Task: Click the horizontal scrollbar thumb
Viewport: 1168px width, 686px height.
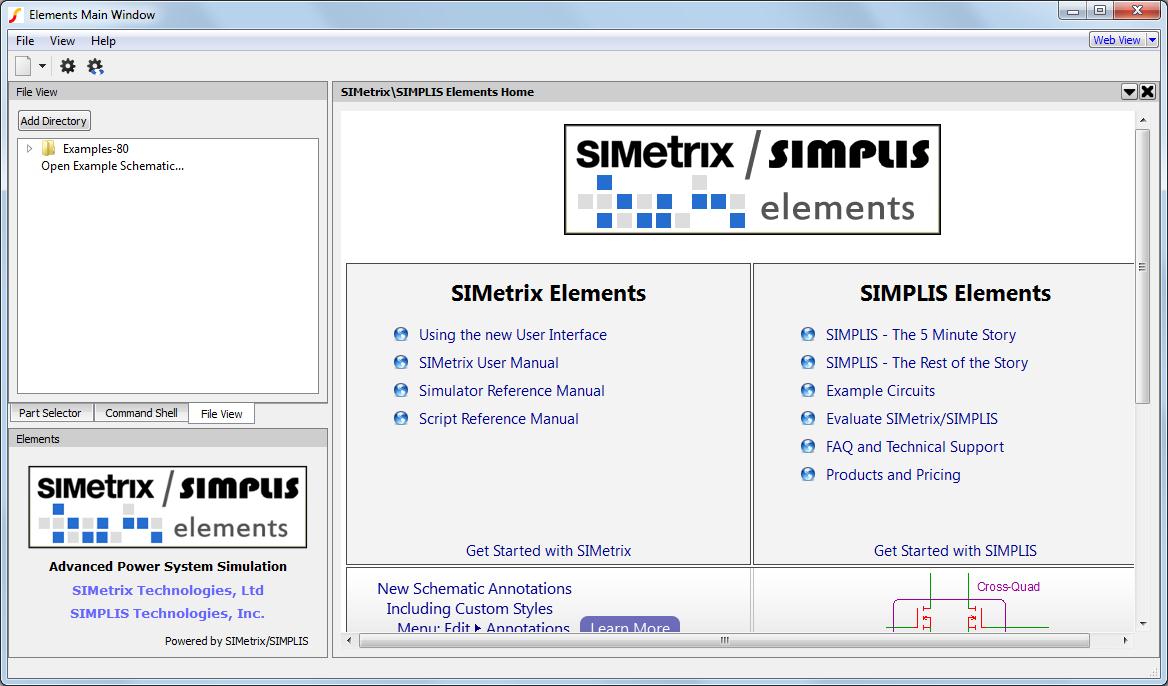Action: (724, 641)
